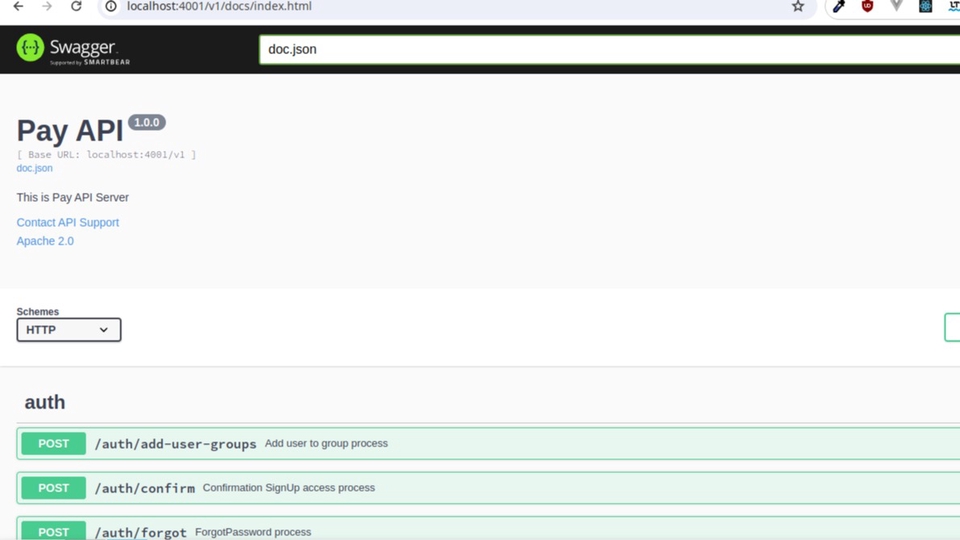Click the browser forward arrow
This screenshot has height=540, width=960.
47,6
